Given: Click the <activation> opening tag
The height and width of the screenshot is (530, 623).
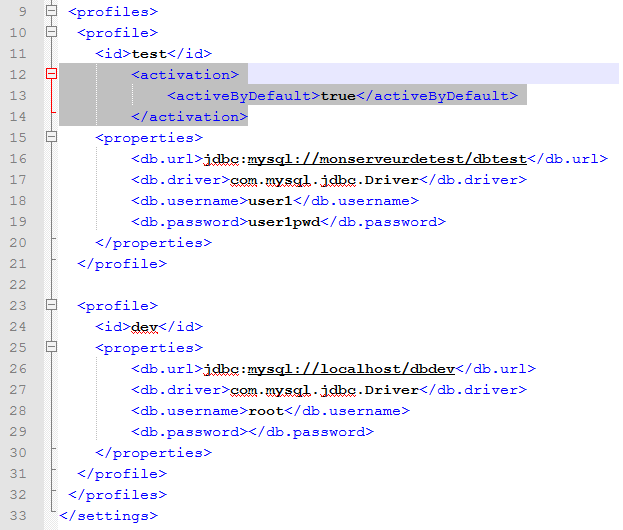Looking at the screenshot, I should coord(185,75).
